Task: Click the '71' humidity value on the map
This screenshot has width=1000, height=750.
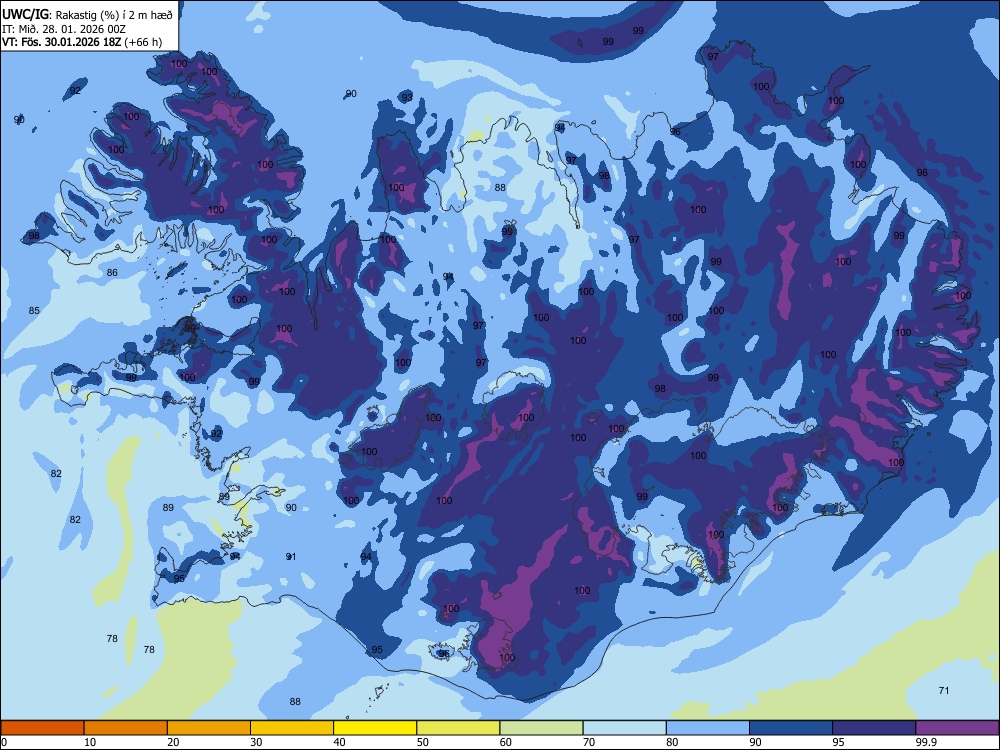Action: [944, 690]
